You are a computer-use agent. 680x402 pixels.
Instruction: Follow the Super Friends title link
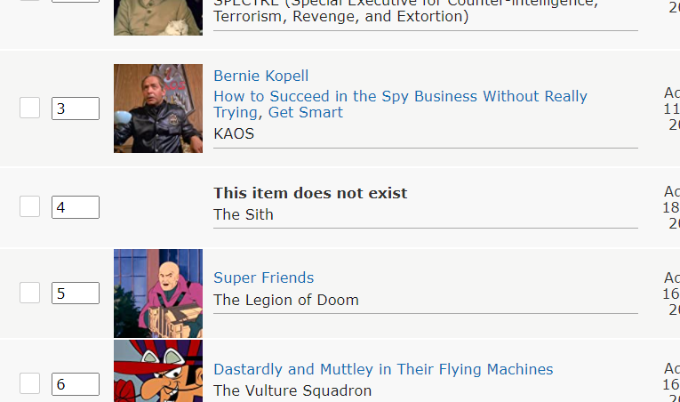pos(263,278)
